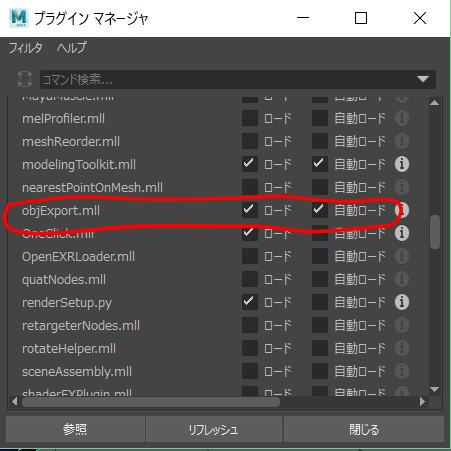The height and width of the screenshot is (451, 451).
Task: Uncheck Load for modelingToolkit.mll
Action: (x=250, y=164)
